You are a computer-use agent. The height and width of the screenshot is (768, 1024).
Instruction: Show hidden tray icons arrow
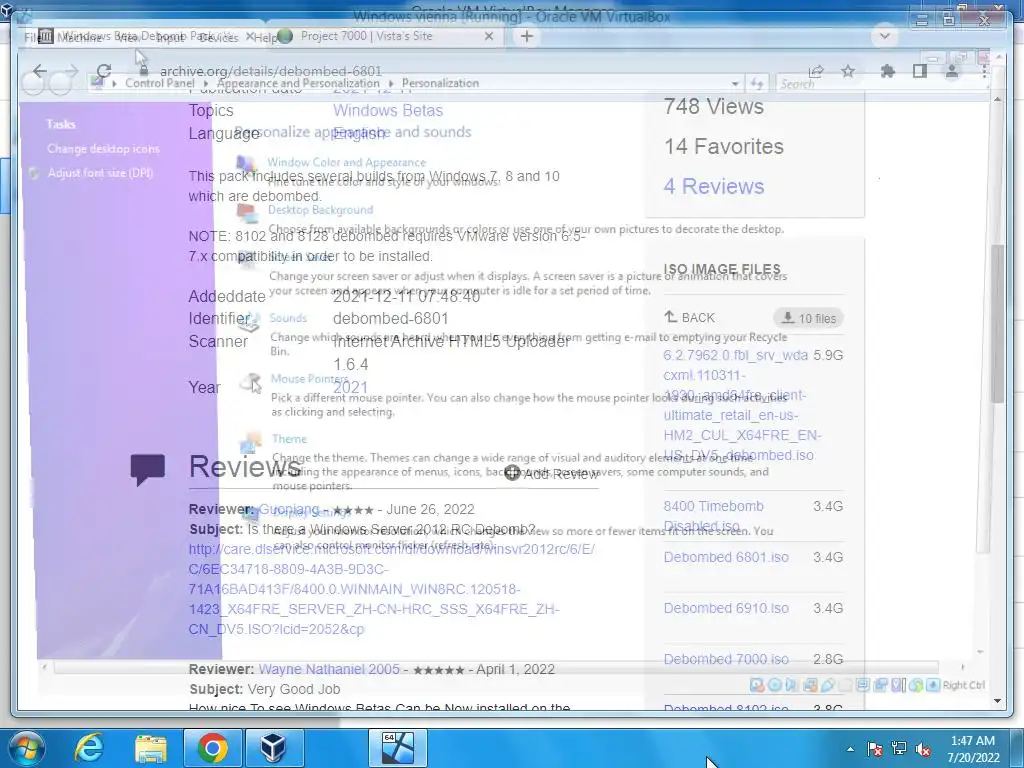pyautogui.click(x=850, y=749)
